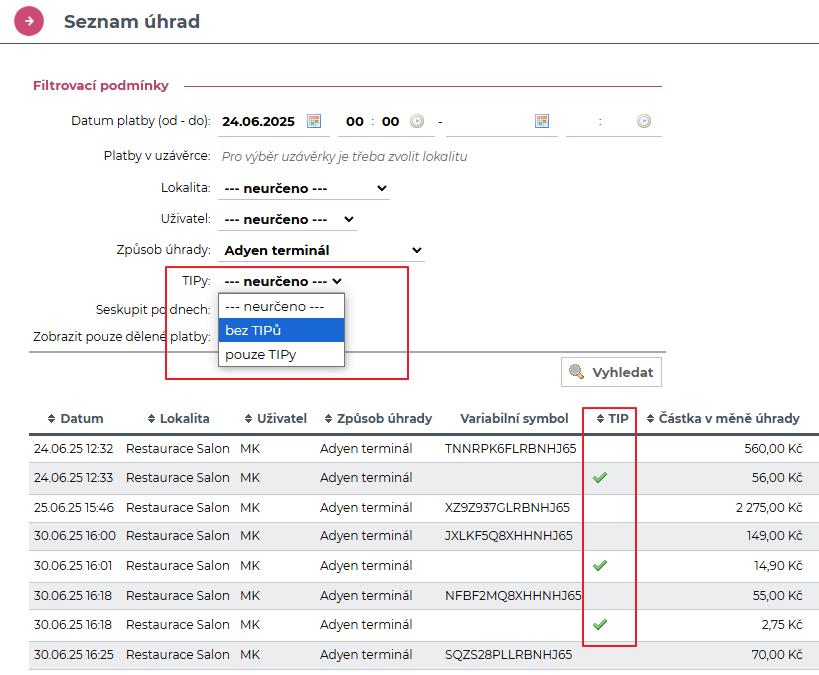This screenshot has height=675, width=819.
Task: Open calendar picker for end payment date
Action: [x=542, y=121]
